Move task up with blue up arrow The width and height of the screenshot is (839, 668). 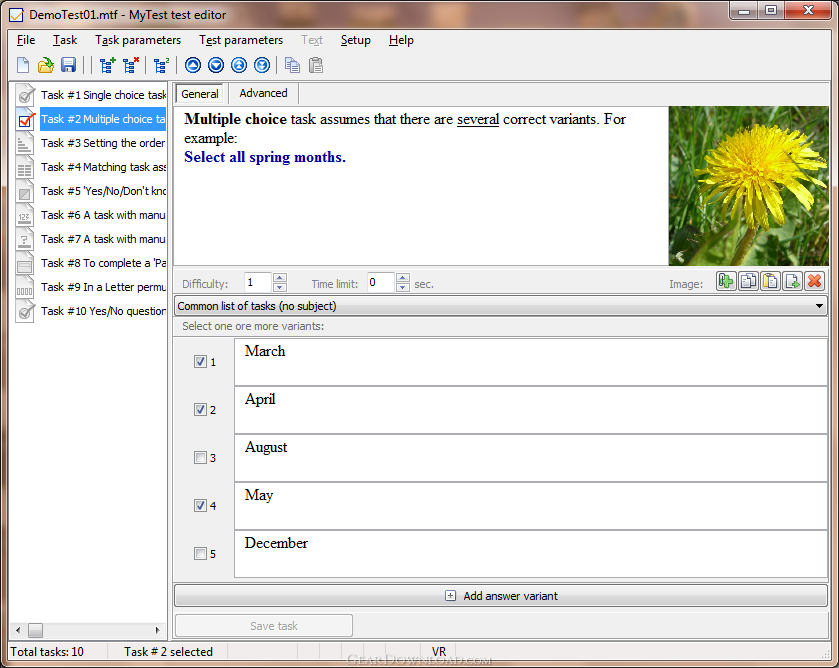[193, 65]
